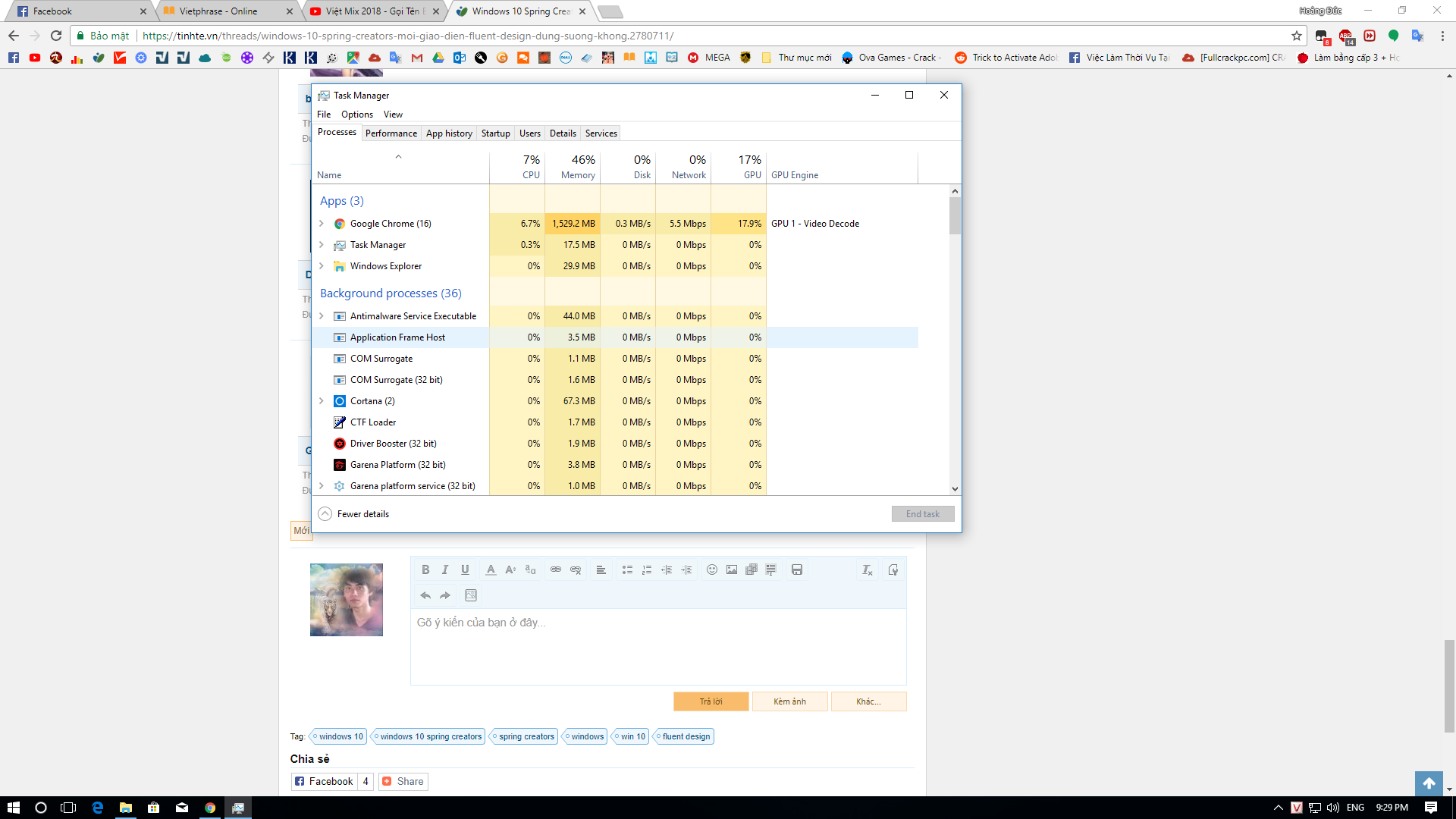Collapse Task Manager with Fewer details
Viewport: 1456px width, 819px height.
[x=353, y=514]
